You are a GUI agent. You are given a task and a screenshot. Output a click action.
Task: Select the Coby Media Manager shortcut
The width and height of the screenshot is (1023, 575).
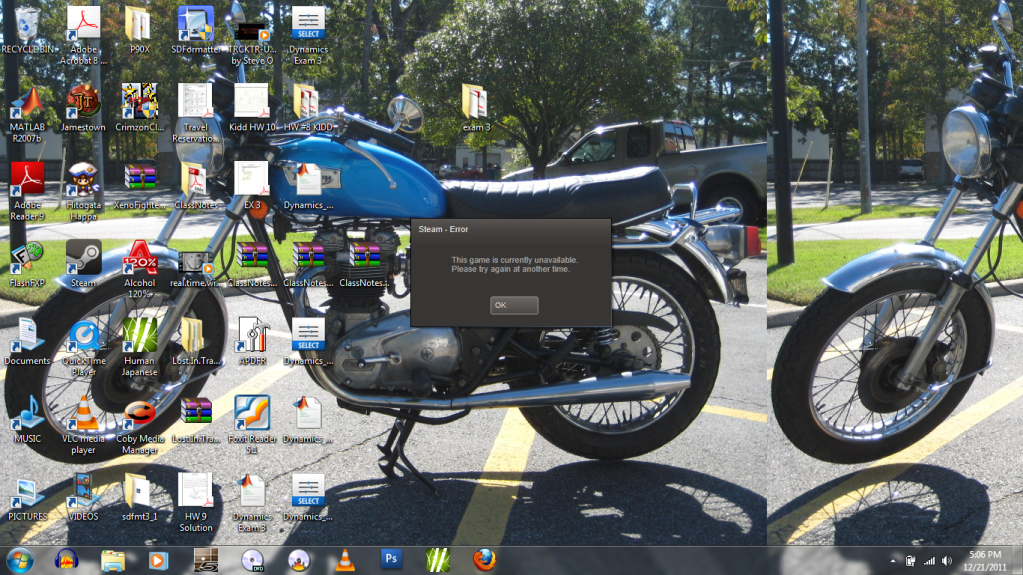coord(139,426)
